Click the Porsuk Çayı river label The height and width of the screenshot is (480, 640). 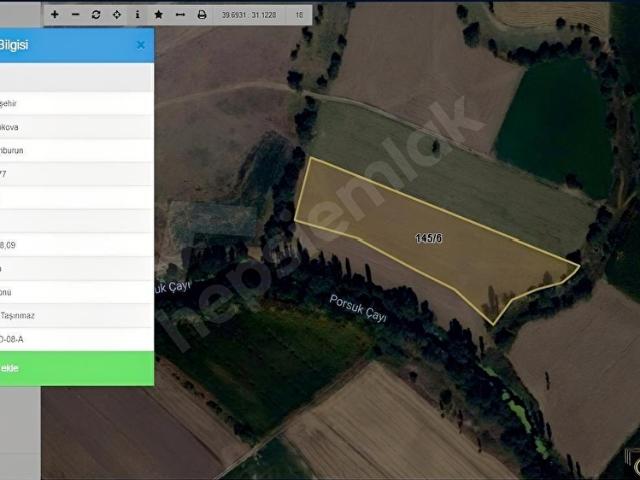[358, 309]
